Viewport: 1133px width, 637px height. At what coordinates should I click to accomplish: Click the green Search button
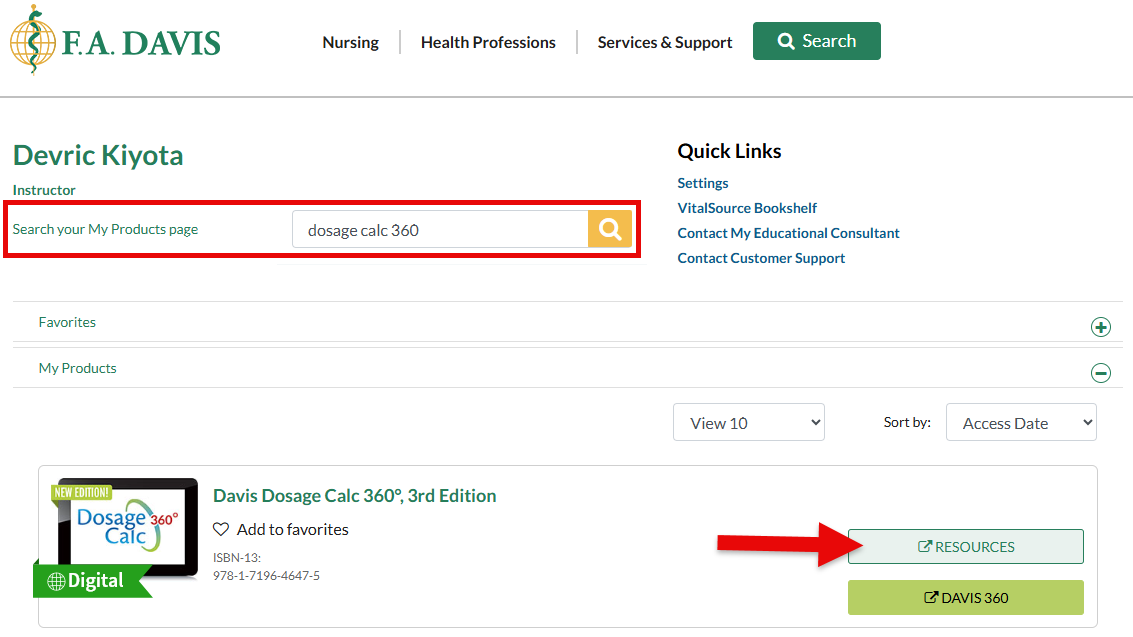tap(816, 41)
